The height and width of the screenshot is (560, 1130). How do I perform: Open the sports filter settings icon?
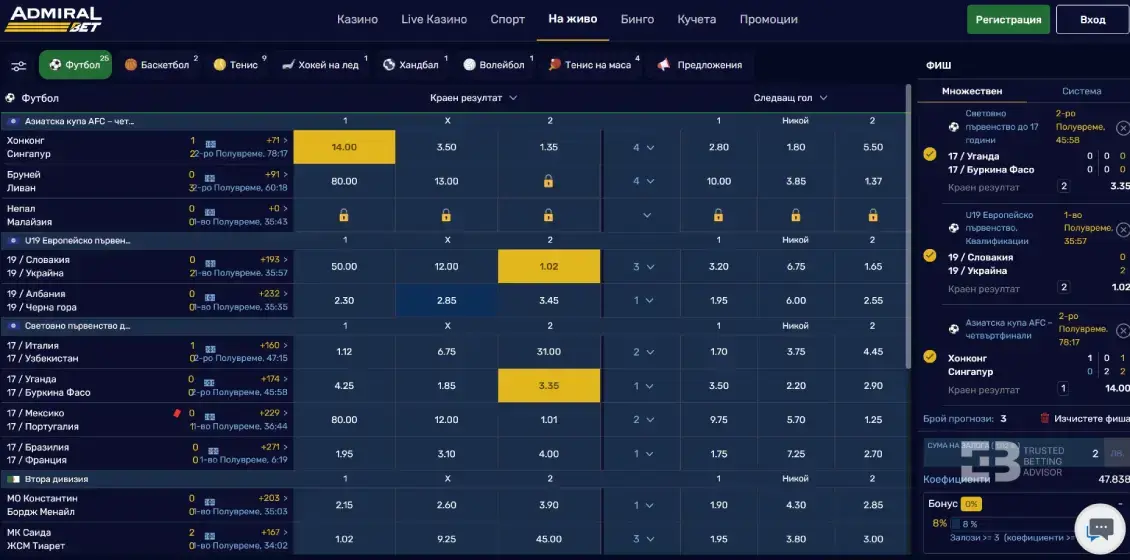(18, 66)
